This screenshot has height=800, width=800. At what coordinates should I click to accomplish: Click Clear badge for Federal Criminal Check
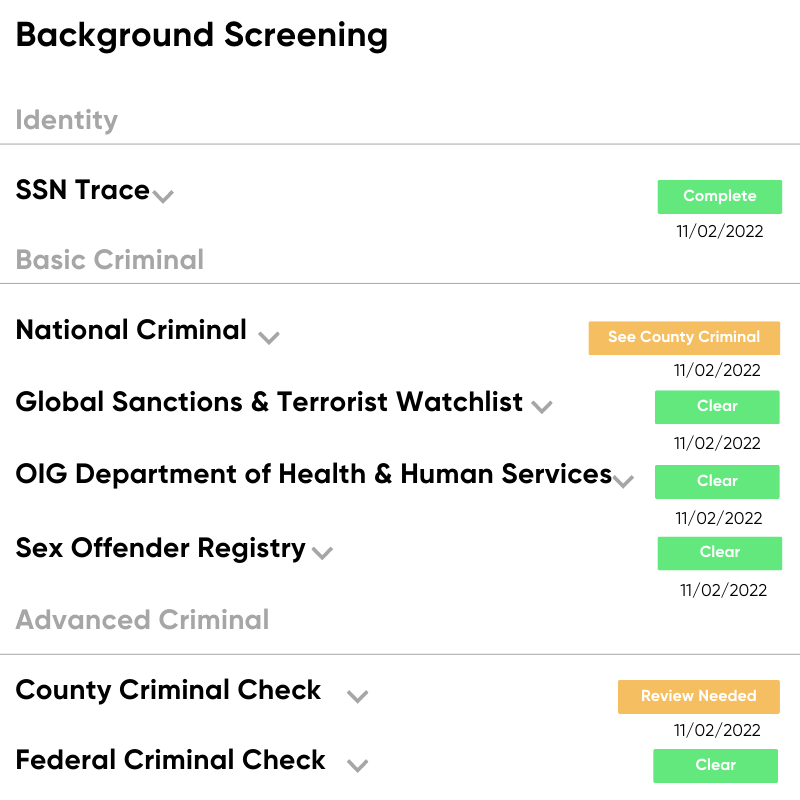tap(715, 766)
